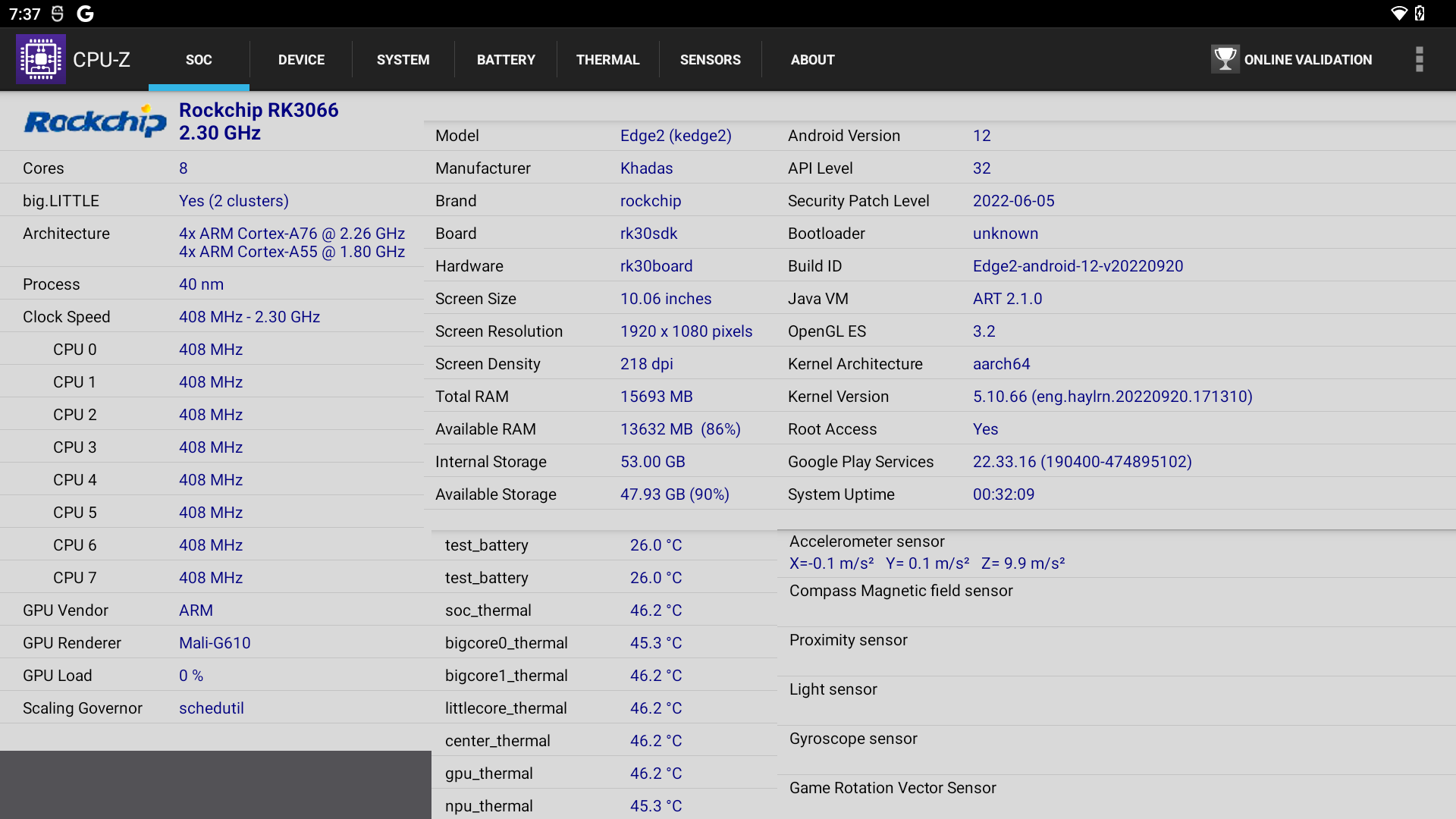Image resolution: width=1456 pixels, height=819 pixels.
Task: Click the ONLINE VALIDATION button
Action: (x=1291, y=59)
